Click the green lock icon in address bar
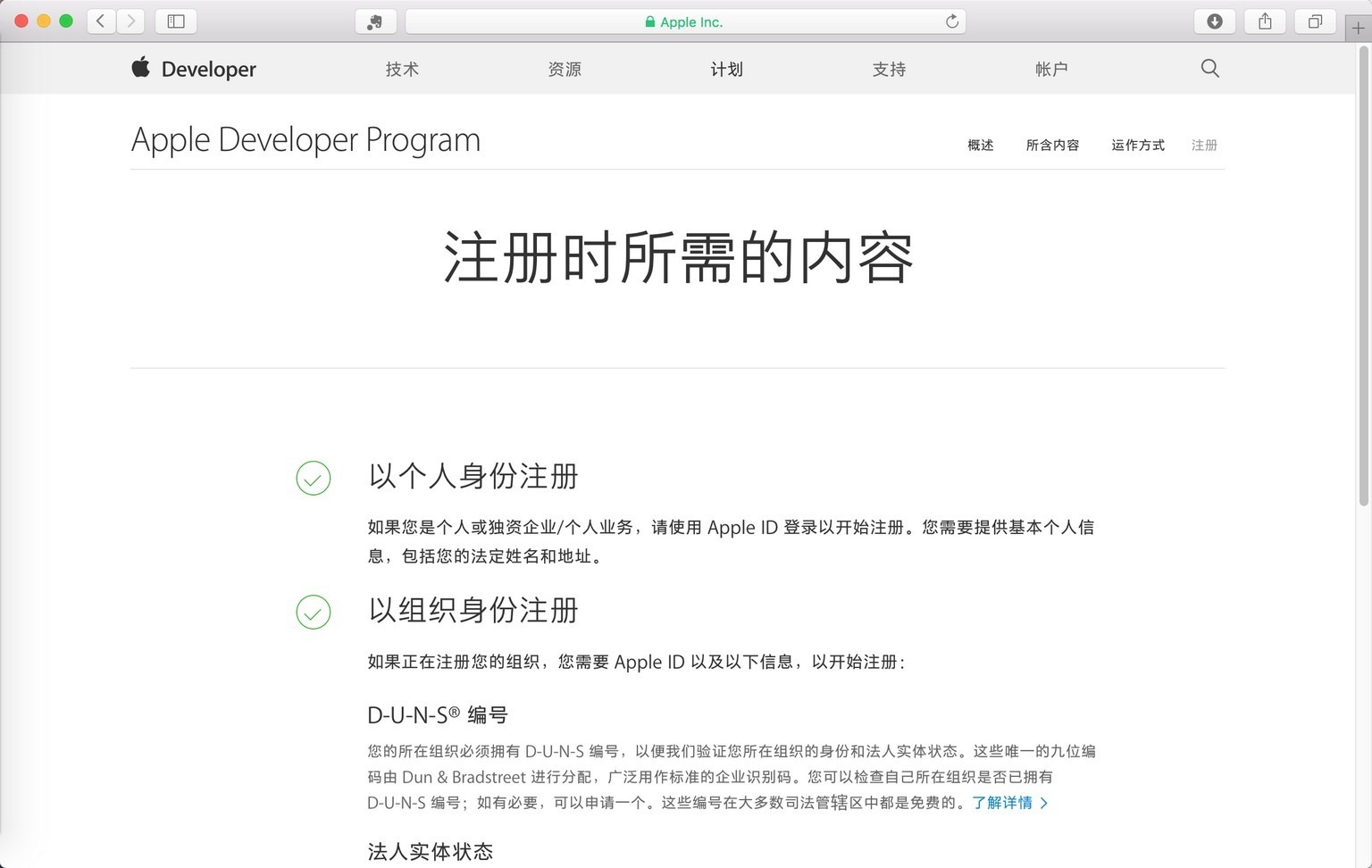Screen dimensions: 1372x868 pyautogui.click(x=650, y=22)
